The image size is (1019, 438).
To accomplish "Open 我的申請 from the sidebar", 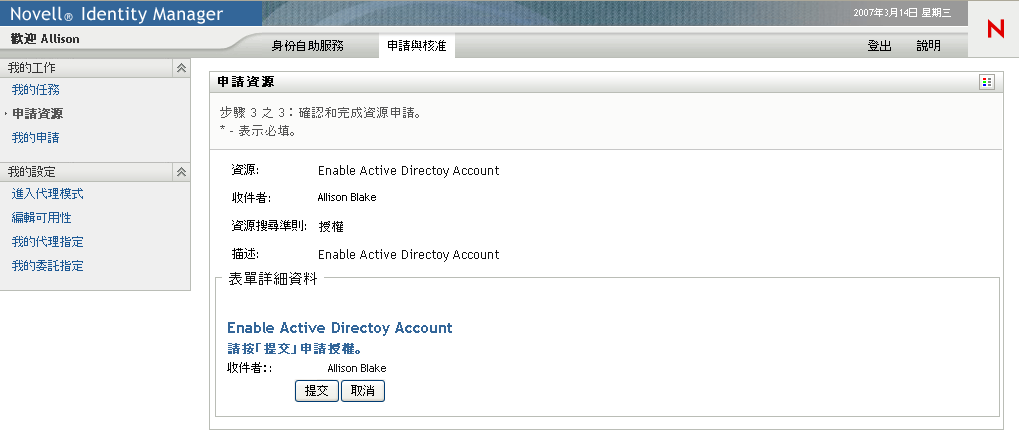I will tap(35, 138).
